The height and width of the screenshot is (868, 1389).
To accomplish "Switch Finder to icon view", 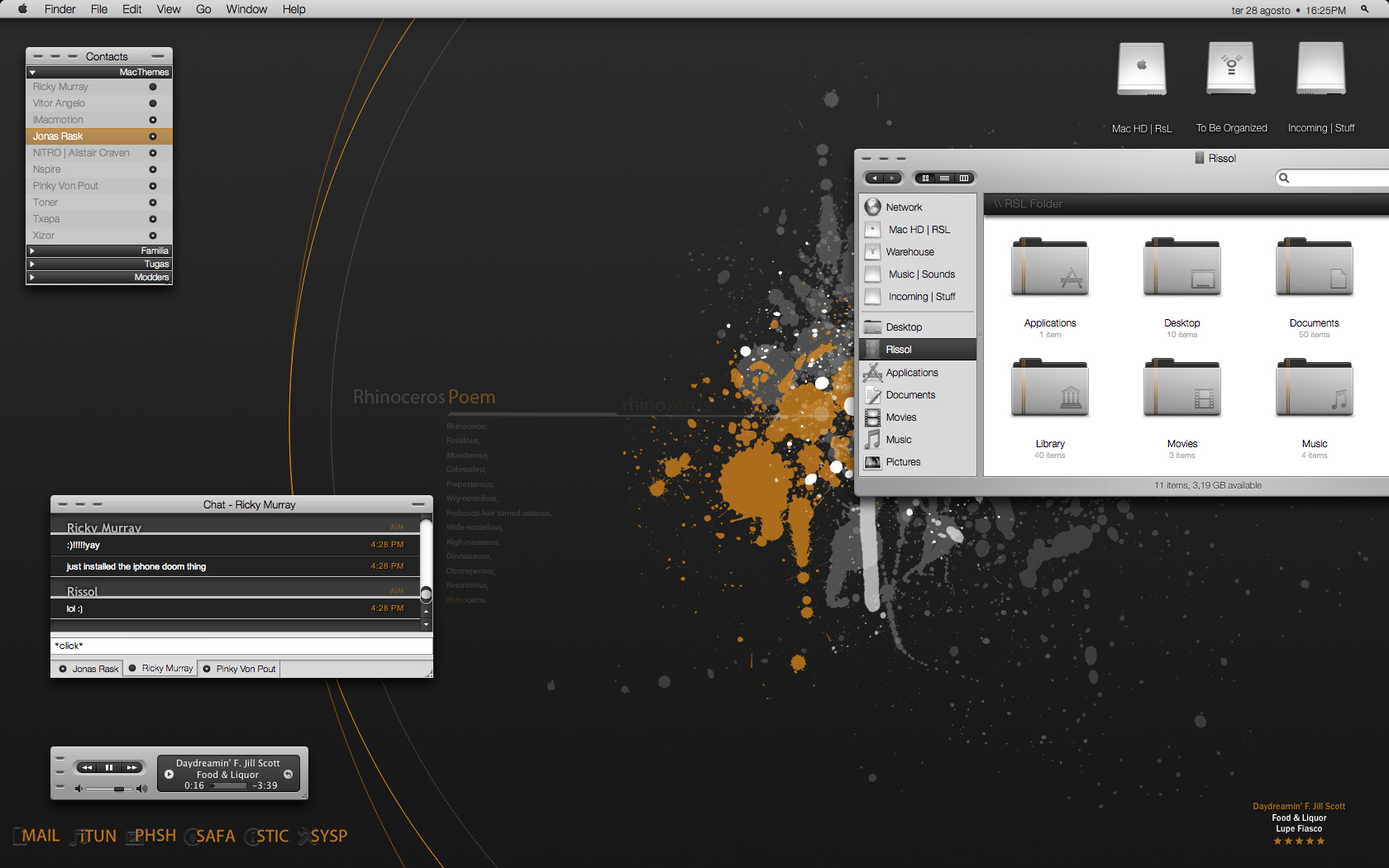I will 925,178.
